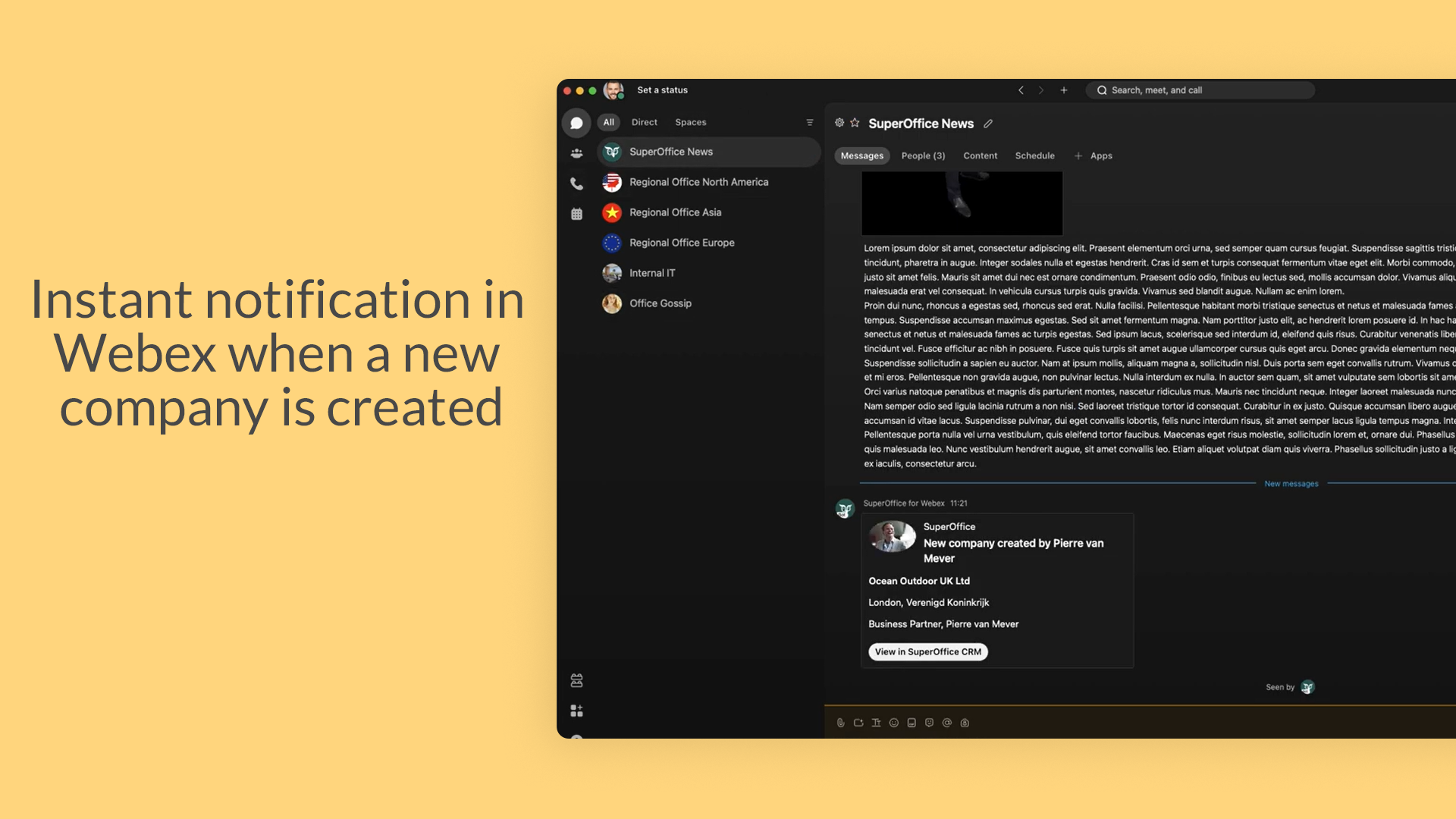1456x819 pixels.
Task: Expand the Schedule tab options
Action: (x=1035, y=155)
